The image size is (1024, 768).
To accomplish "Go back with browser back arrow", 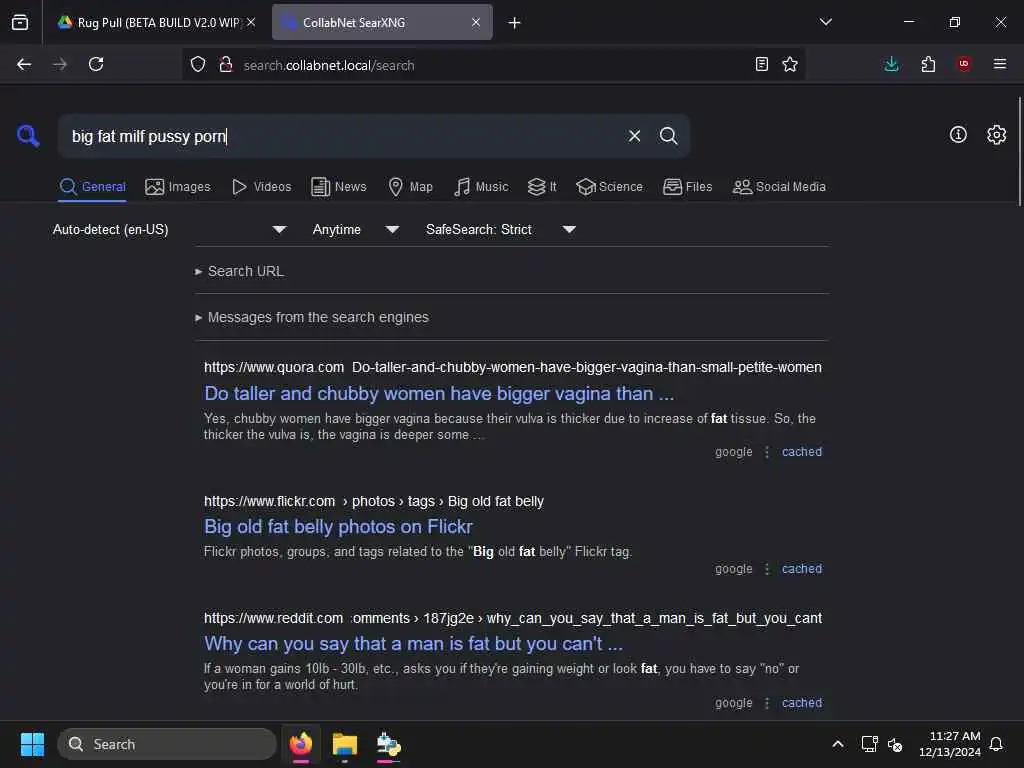I will [24, 64].
